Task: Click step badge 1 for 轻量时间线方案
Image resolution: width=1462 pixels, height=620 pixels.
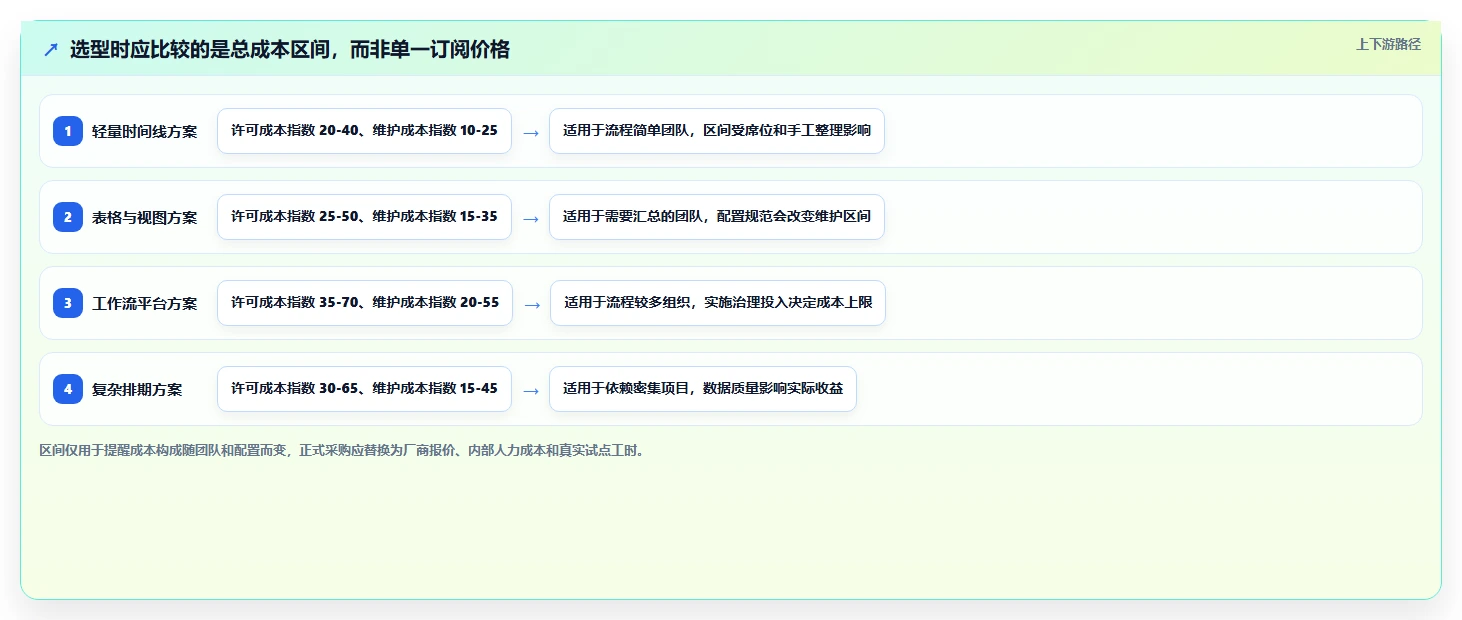Action: coord(68,131)
